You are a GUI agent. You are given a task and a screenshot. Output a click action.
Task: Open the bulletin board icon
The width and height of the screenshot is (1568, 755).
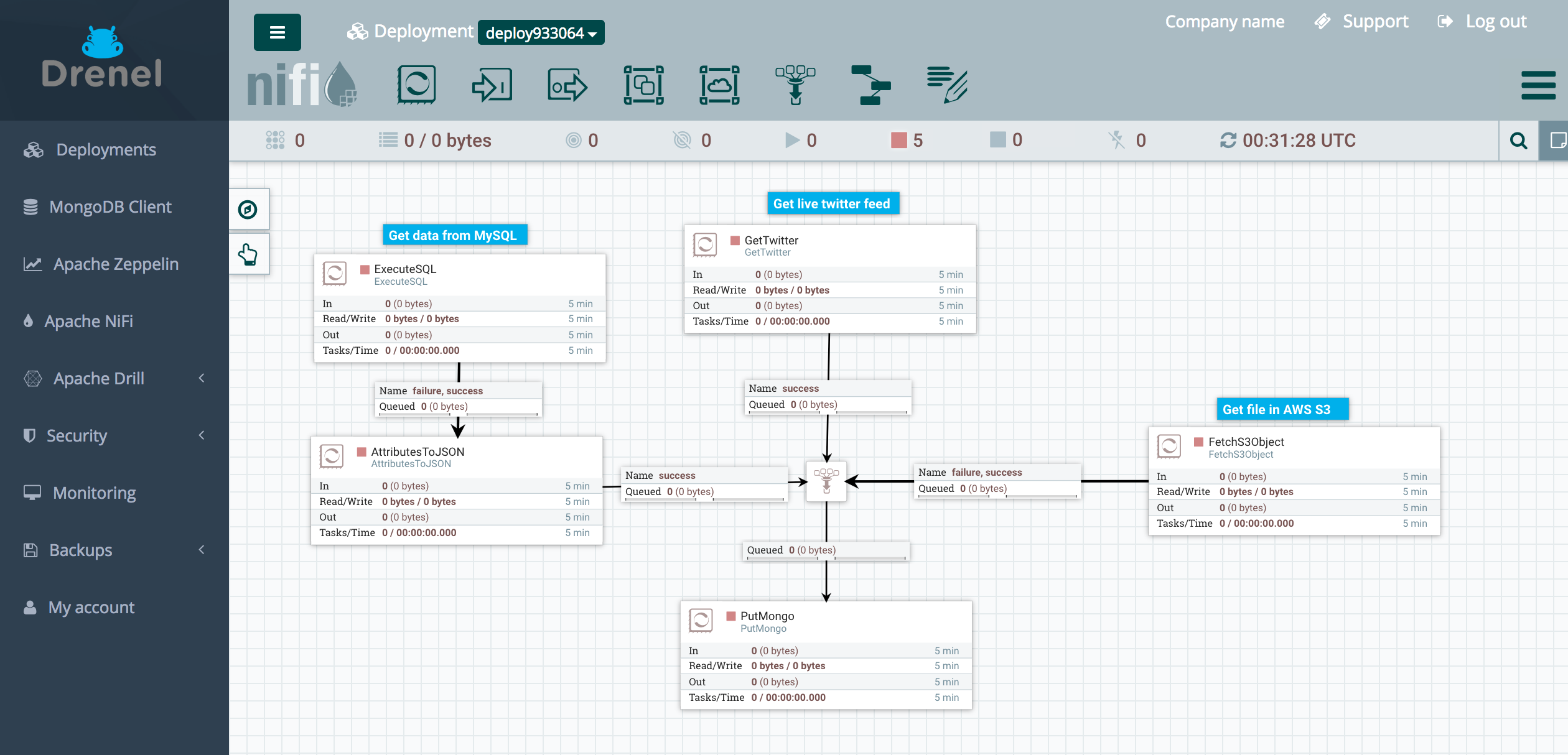(1556, 141)
